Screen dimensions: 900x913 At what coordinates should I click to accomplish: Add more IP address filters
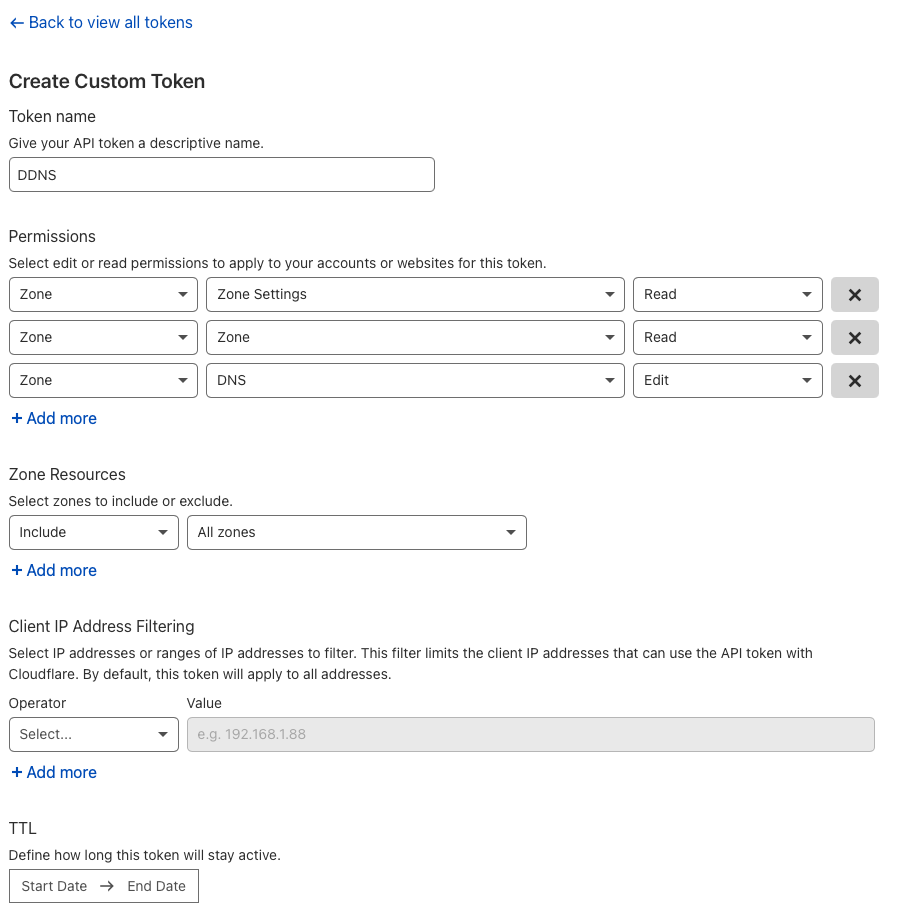[x=54, y=773]
